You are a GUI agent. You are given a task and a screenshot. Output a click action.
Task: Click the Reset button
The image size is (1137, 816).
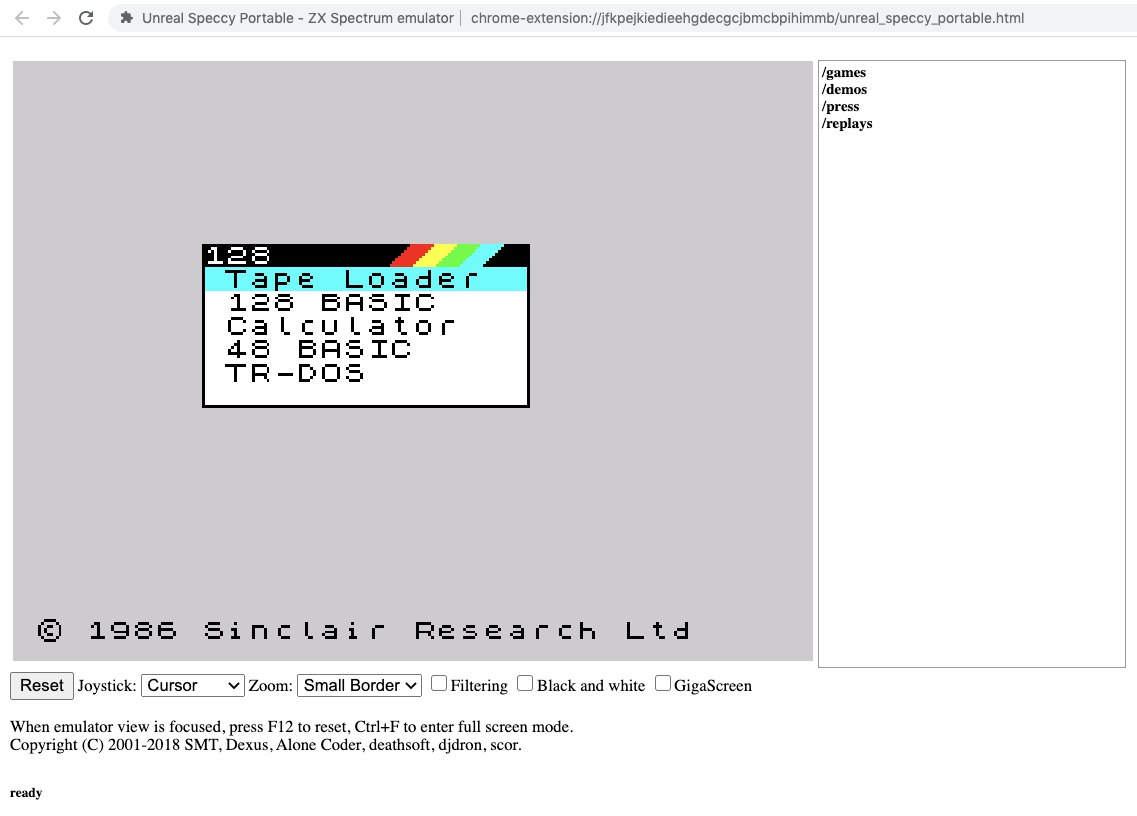42,685
